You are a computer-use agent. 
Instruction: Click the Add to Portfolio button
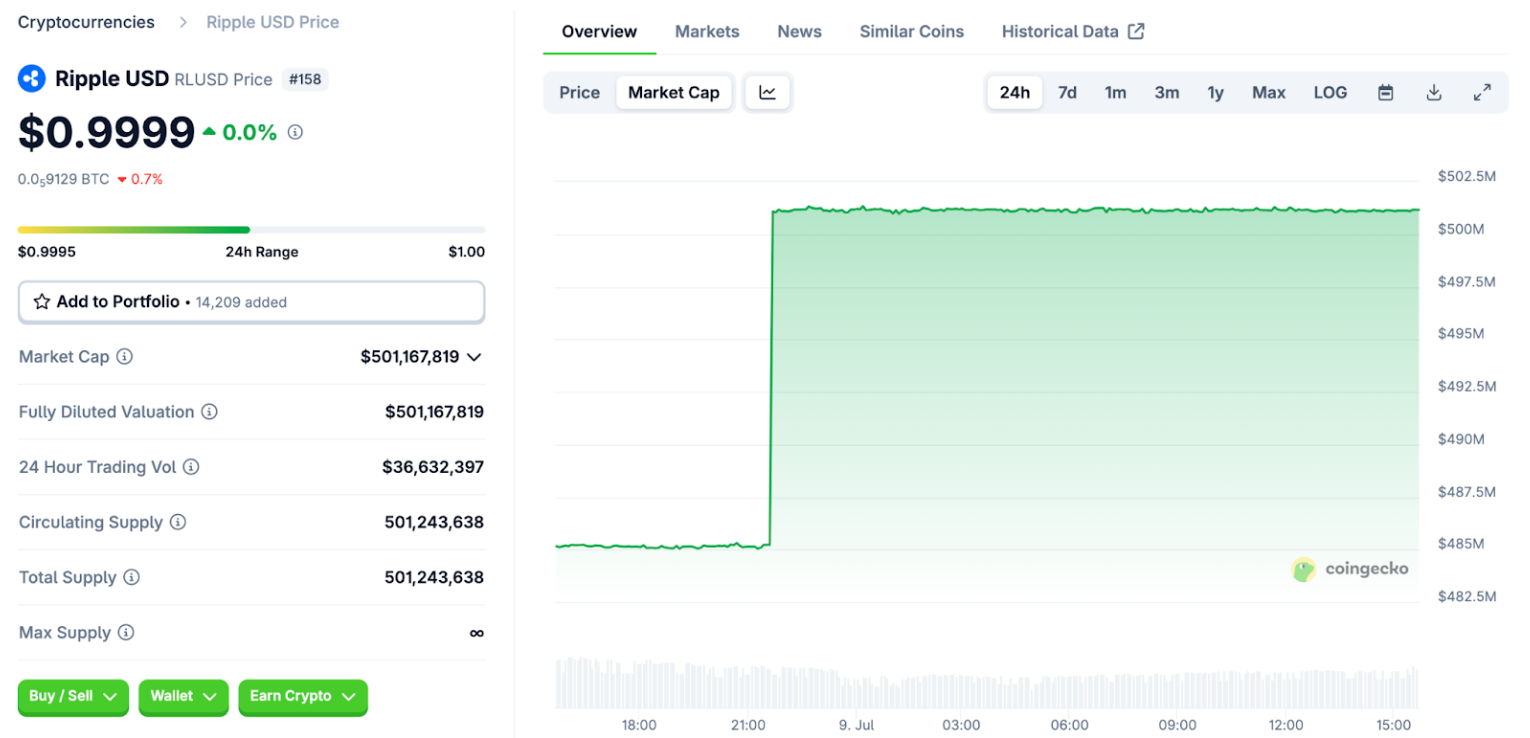252,302
